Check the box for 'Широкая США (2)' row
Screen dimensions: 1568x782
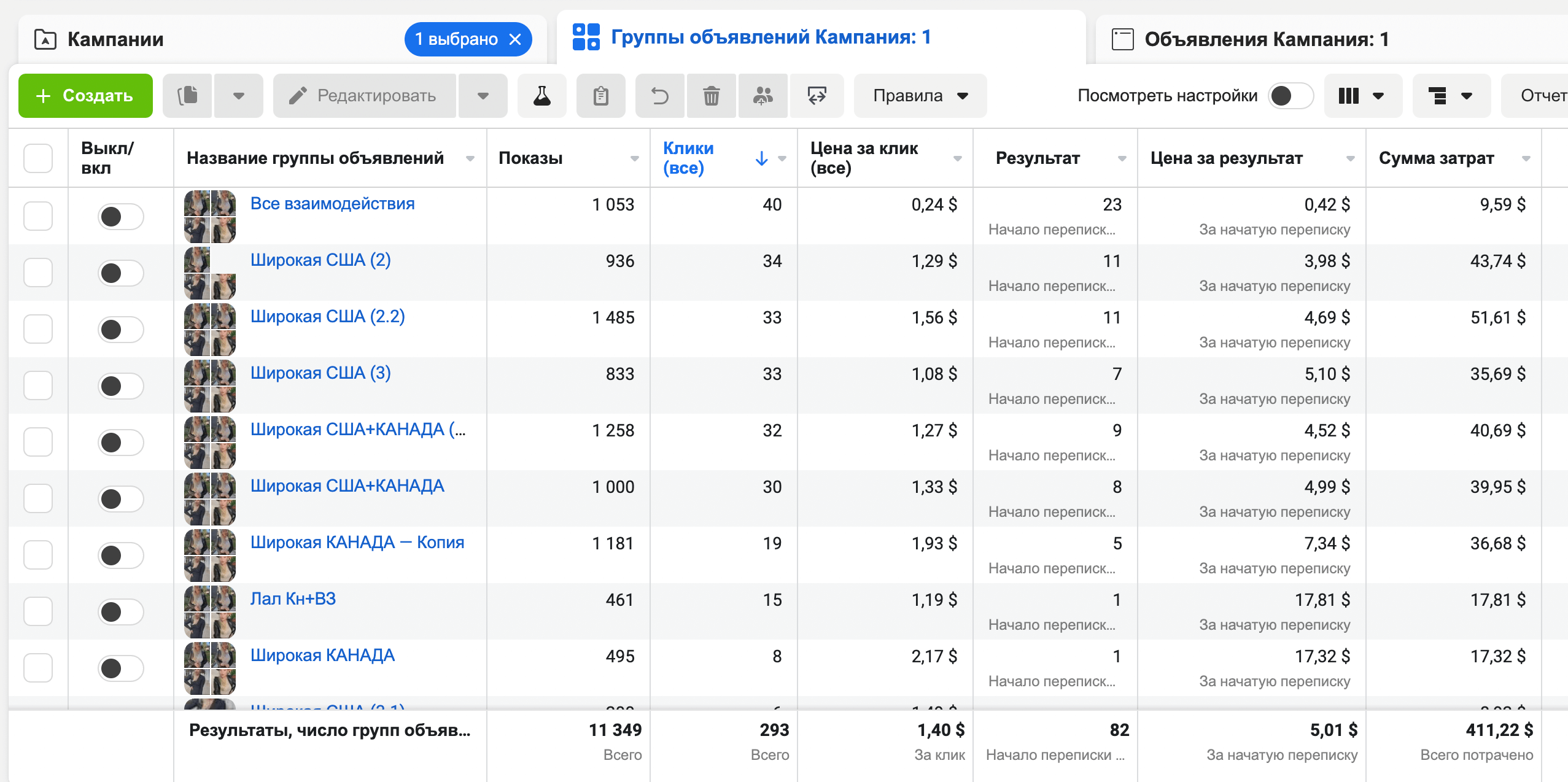(38, 273)
